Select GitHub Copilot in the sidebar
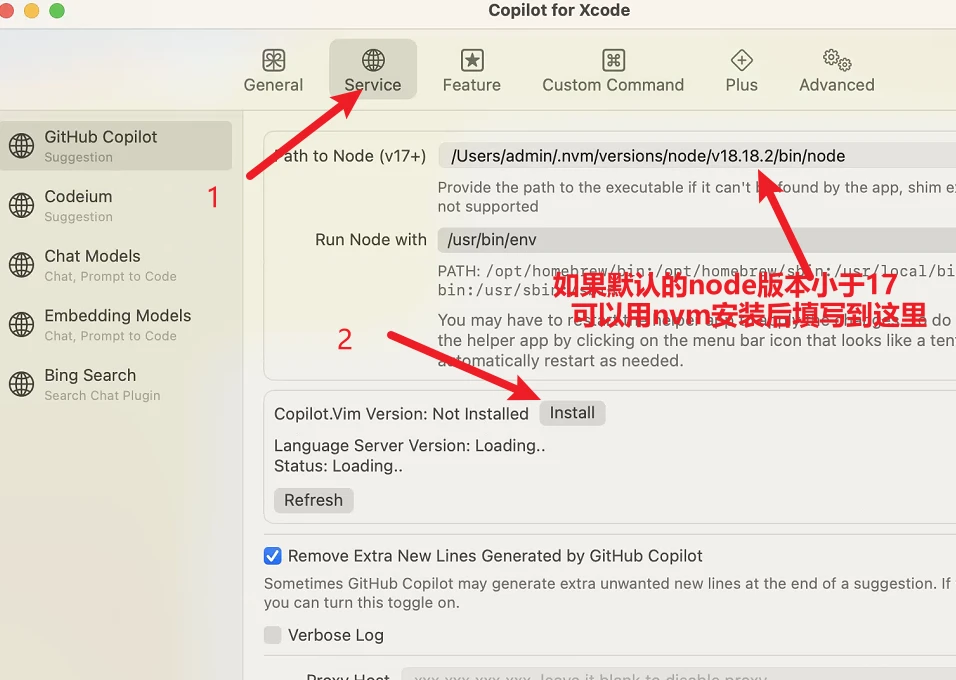The image size is (956, 680). coord(116,146)
